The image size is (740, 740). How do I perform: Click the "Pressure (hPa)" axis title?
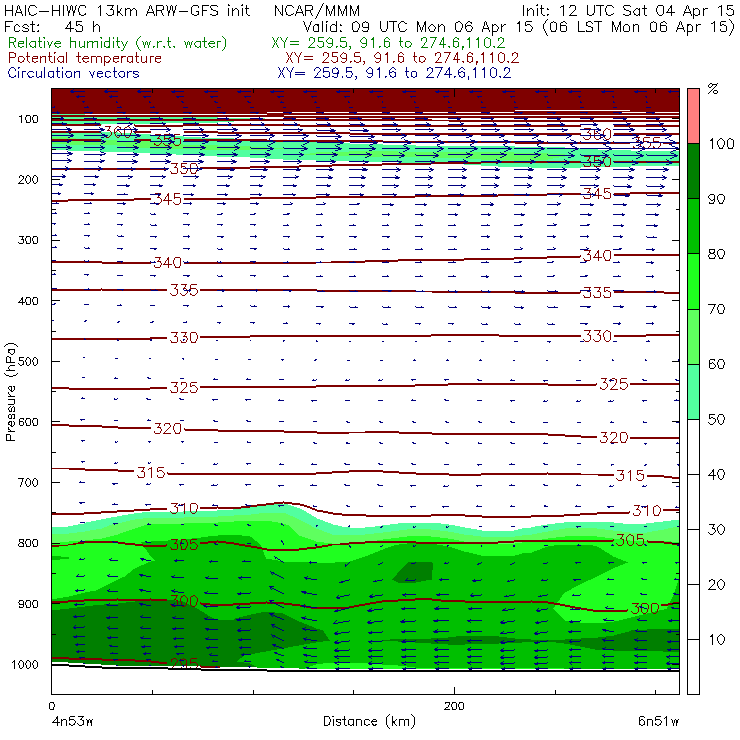coord(11,392)
